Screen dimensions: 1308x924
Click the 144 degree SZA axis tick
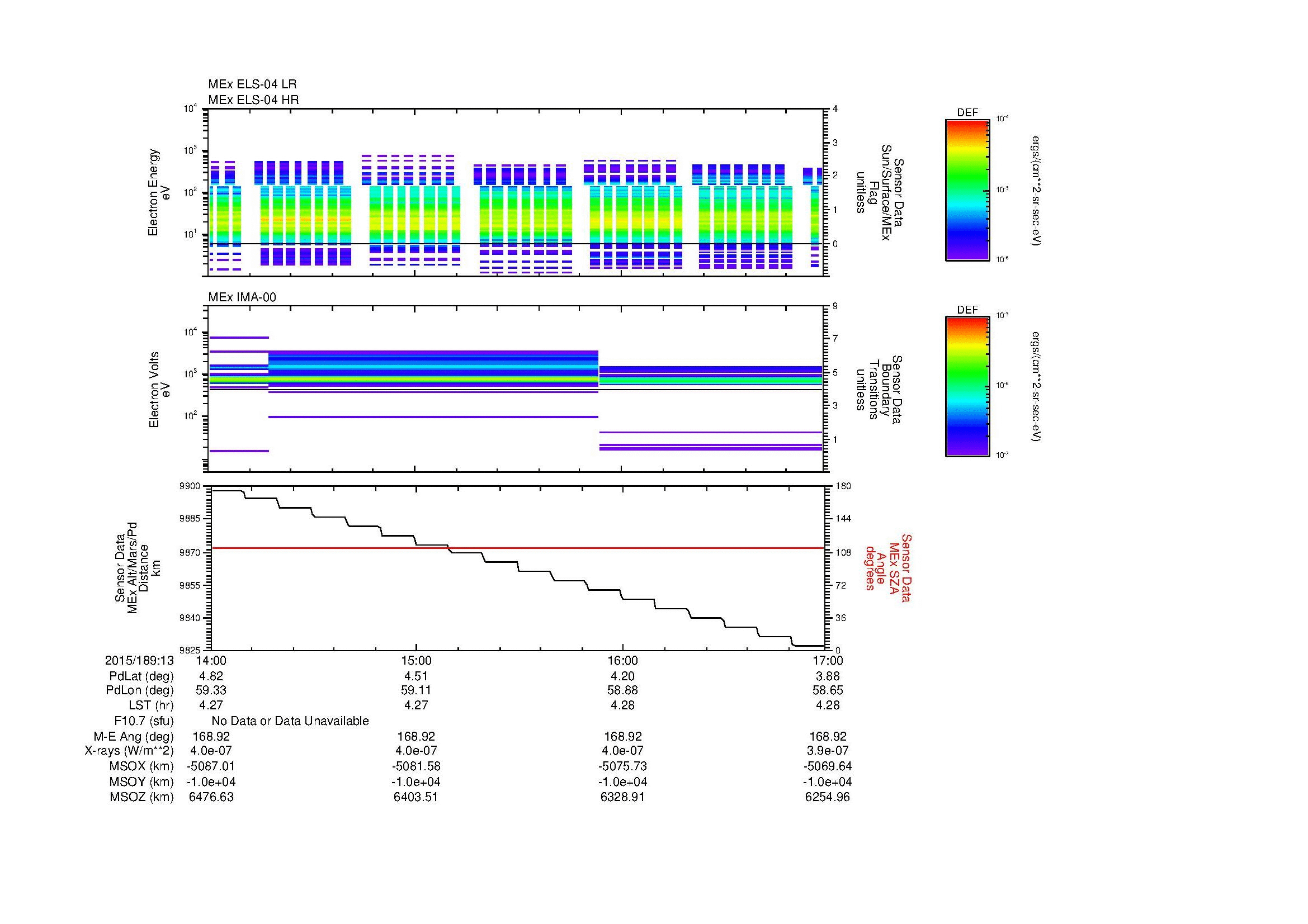(843, 519)
